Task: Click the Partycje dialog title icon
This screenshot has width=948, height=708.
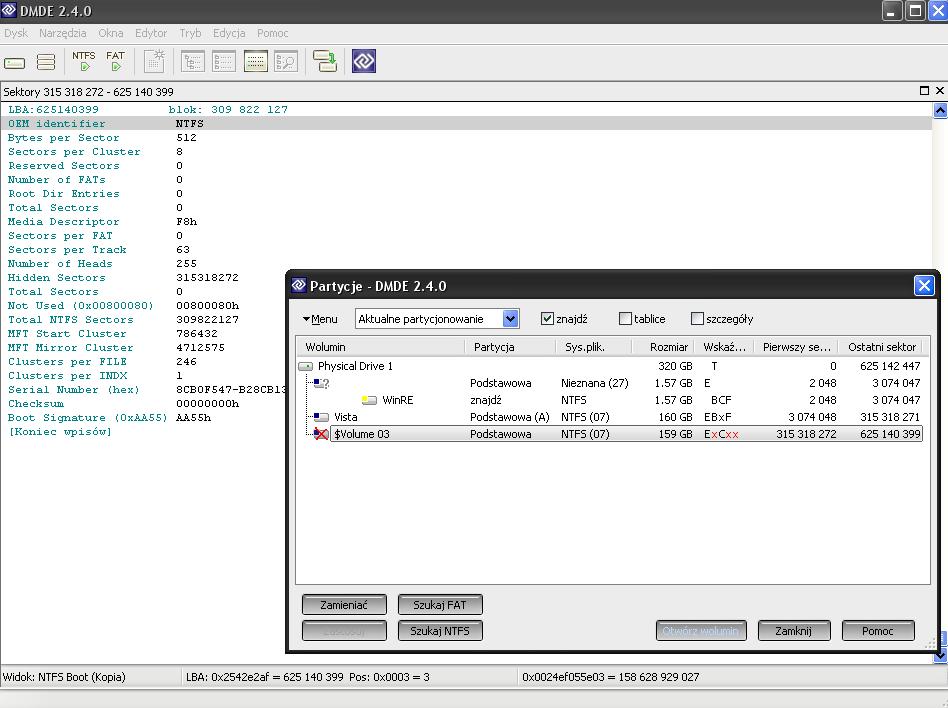Action: tap(299, 285)
